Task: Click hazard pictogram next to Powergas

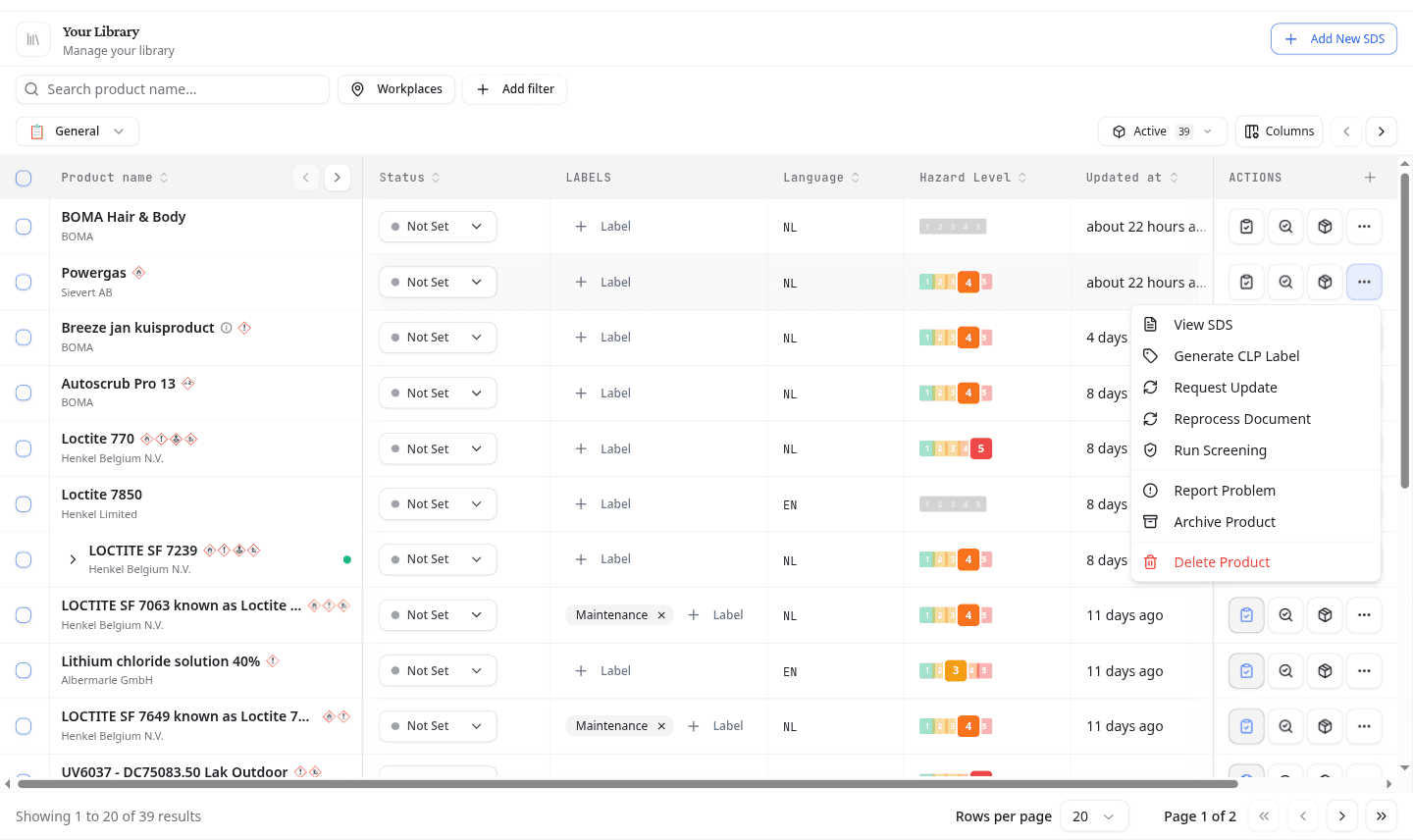Action: pyautogui.click(x=139, y=273)
